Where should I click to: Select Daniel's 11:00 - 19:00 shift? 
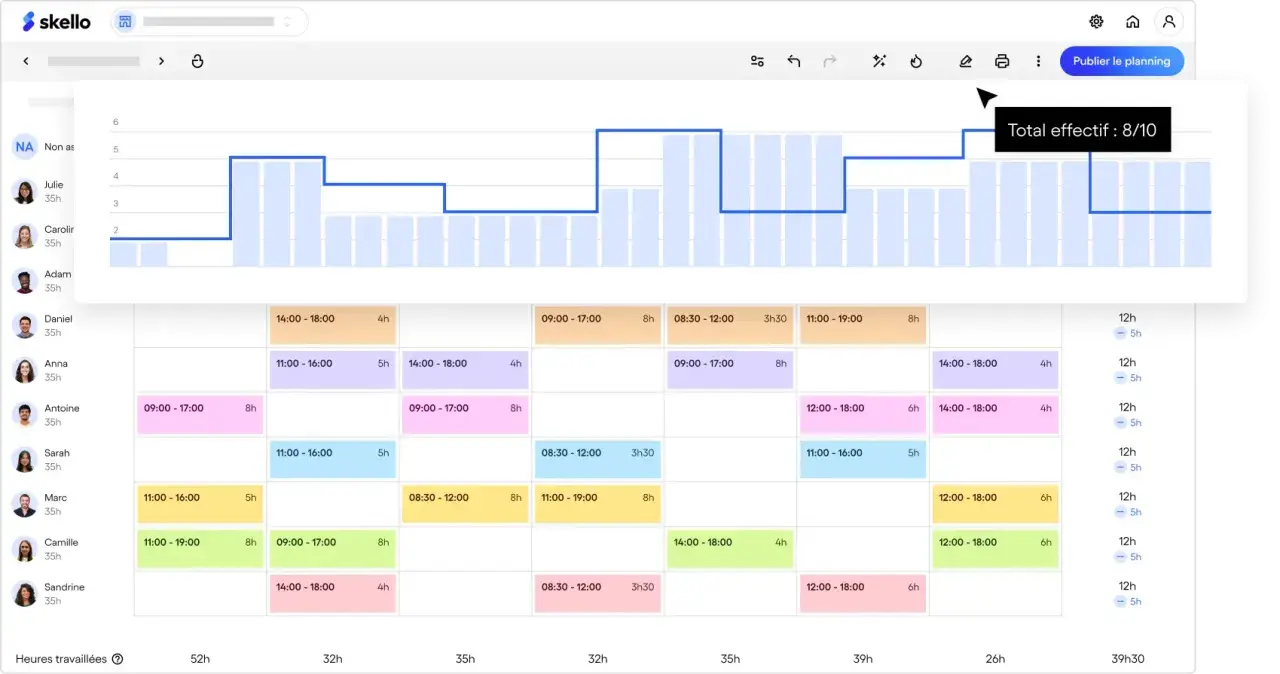point(863,325)
